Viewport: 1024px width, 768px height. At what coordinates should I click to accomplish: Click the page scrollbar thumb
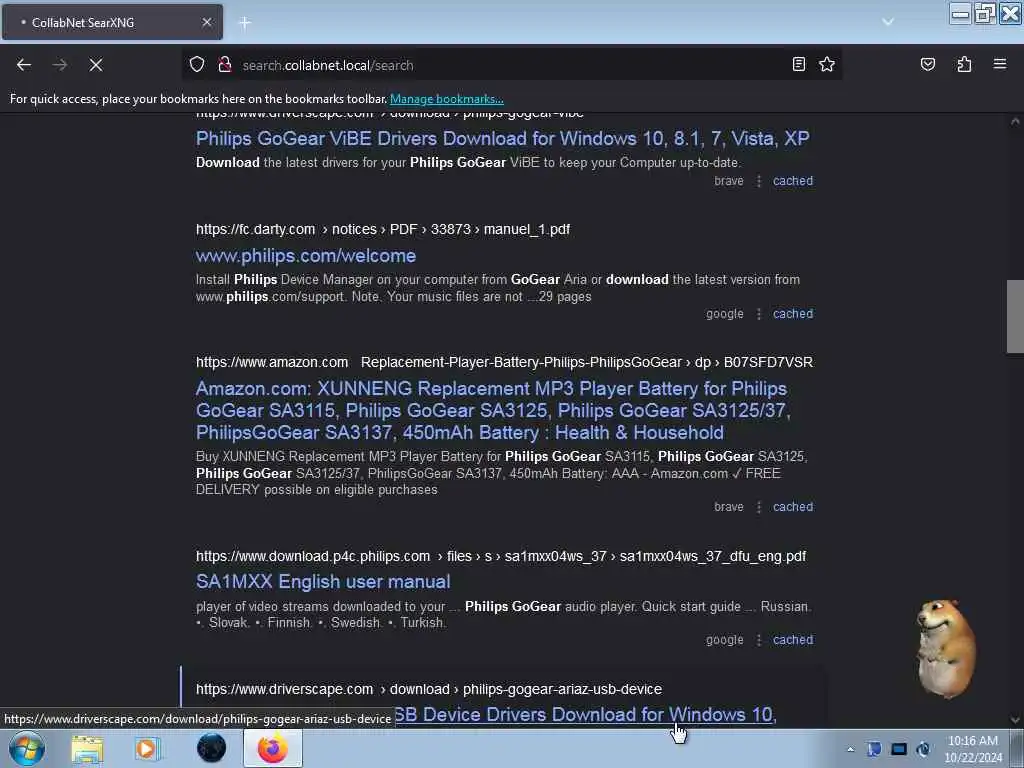tap(1015, 316)
